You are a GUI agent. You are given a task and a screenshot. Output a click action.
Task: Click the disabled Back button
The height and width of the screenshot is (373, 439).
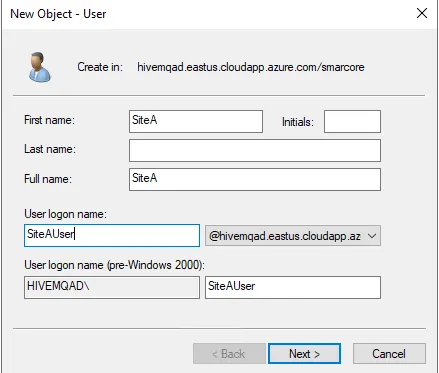[x=229, y=353]
